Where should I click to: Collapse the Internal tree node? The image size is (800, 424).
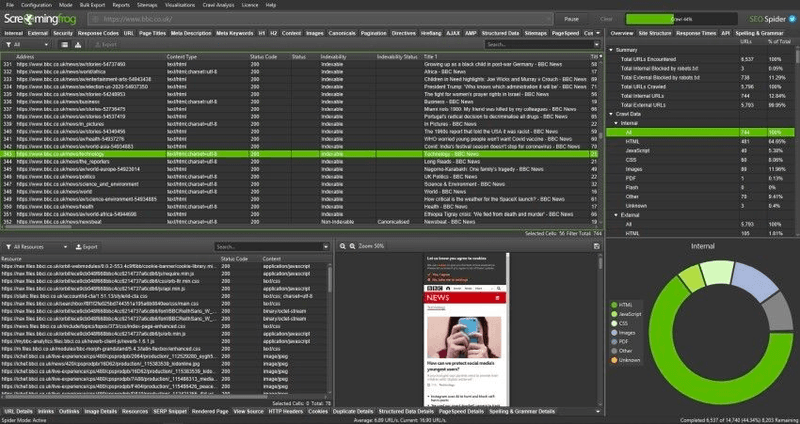[x=616, y=123]
